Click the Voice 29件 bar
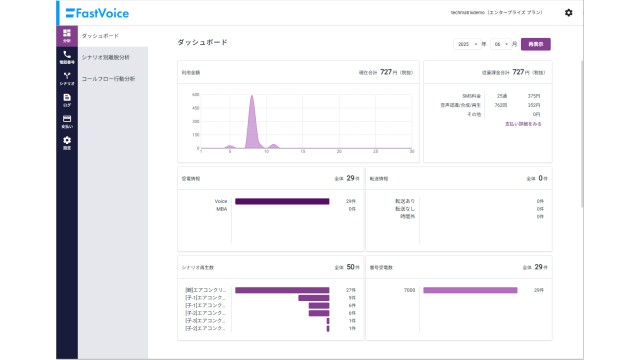 (282, 201)
